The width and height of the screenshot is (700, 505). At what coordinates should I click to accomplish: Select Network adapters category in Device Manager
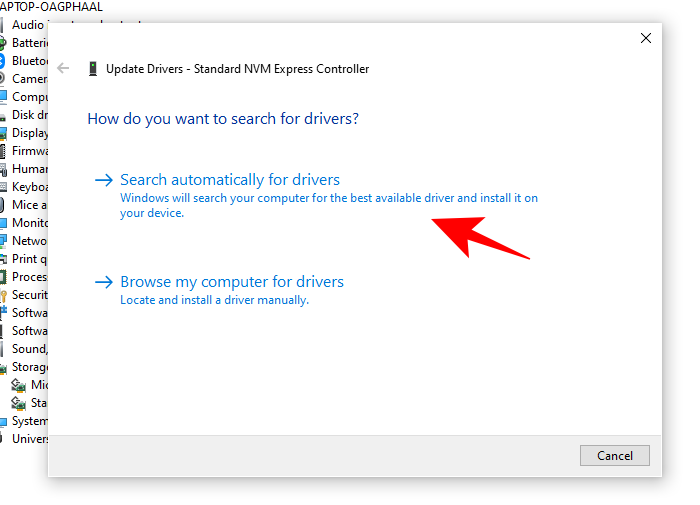[x=30, y=241]
